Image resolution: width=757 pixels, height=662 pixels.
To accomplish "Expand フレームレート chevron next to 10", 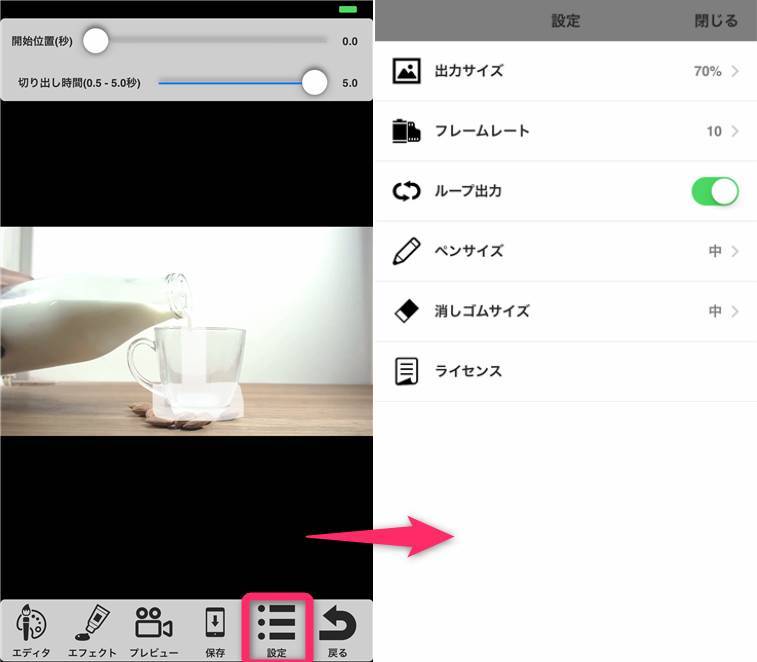I will click(735, 131).
